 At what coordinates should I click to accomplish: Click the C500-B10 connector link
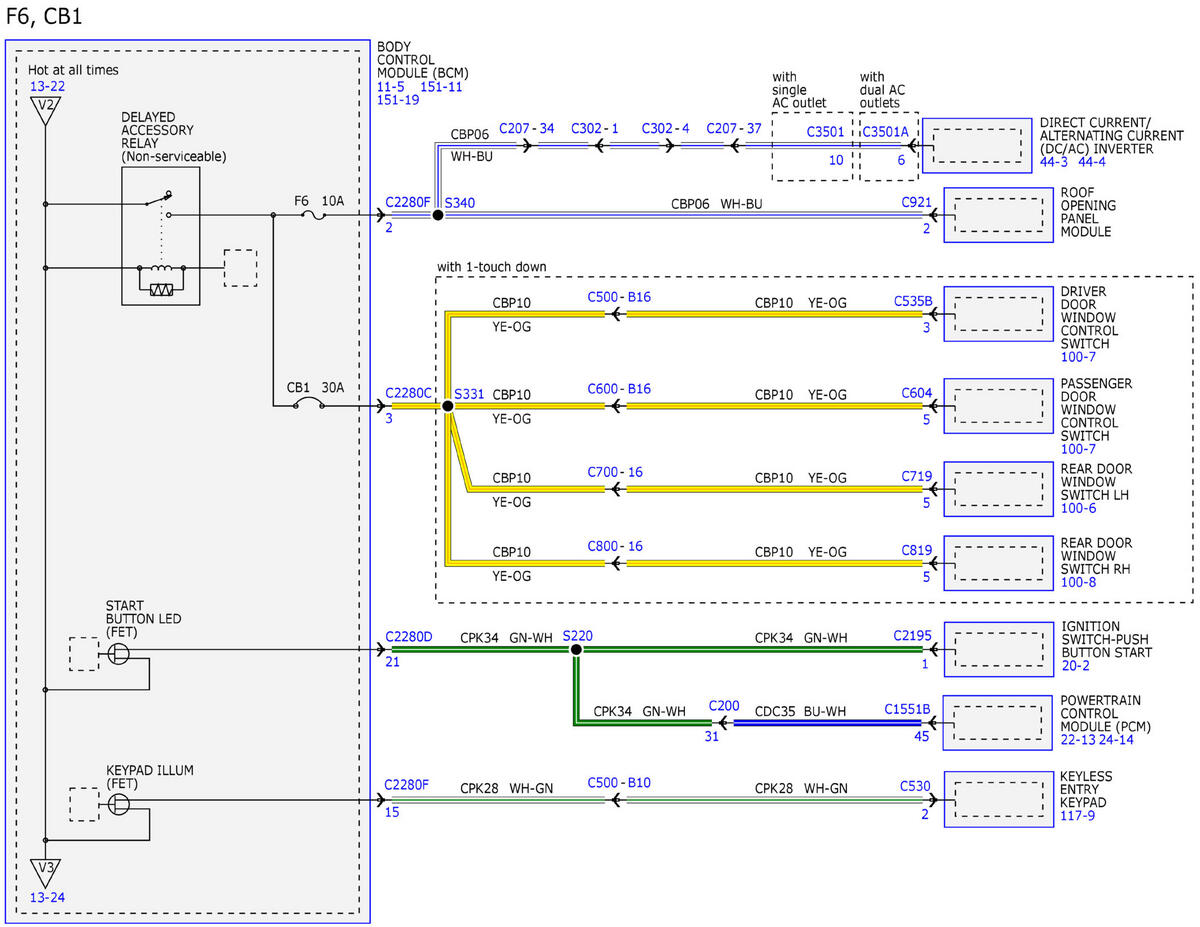click(x=620, y=782)
